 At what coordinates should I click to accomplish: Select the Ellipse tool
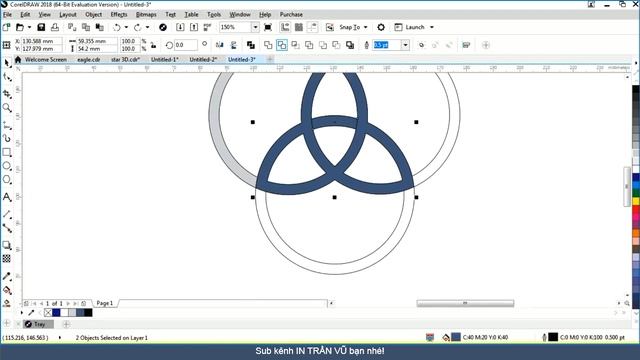7,166
